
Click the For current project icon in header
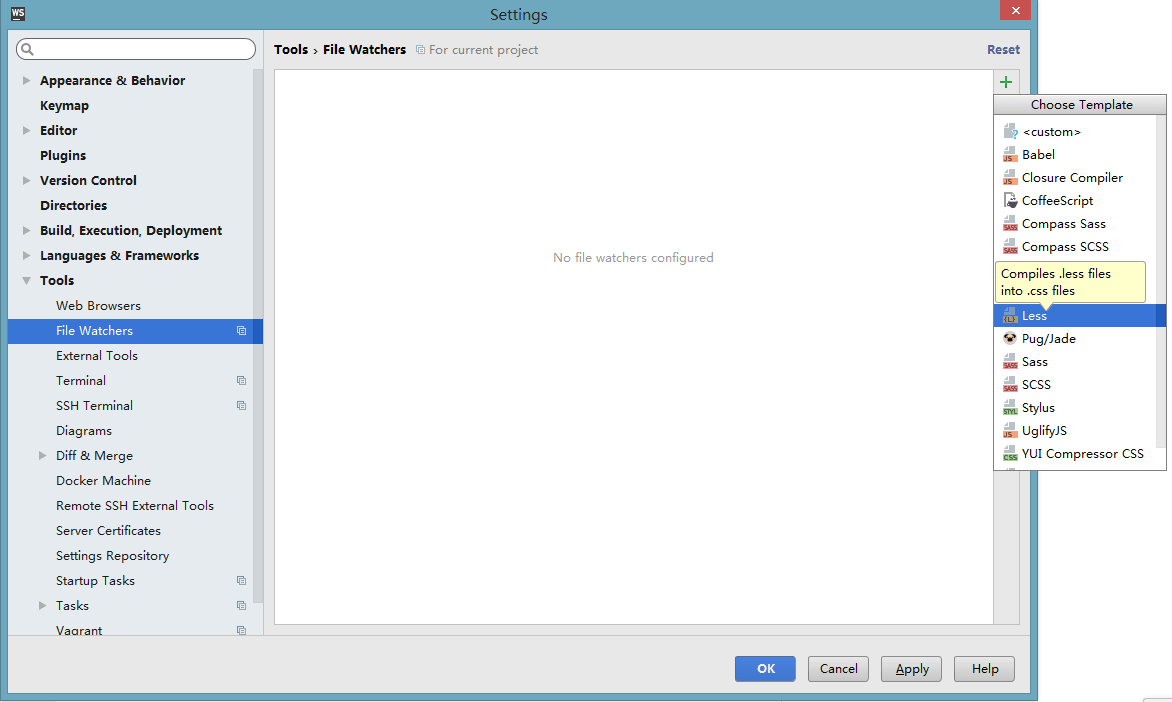421,49
